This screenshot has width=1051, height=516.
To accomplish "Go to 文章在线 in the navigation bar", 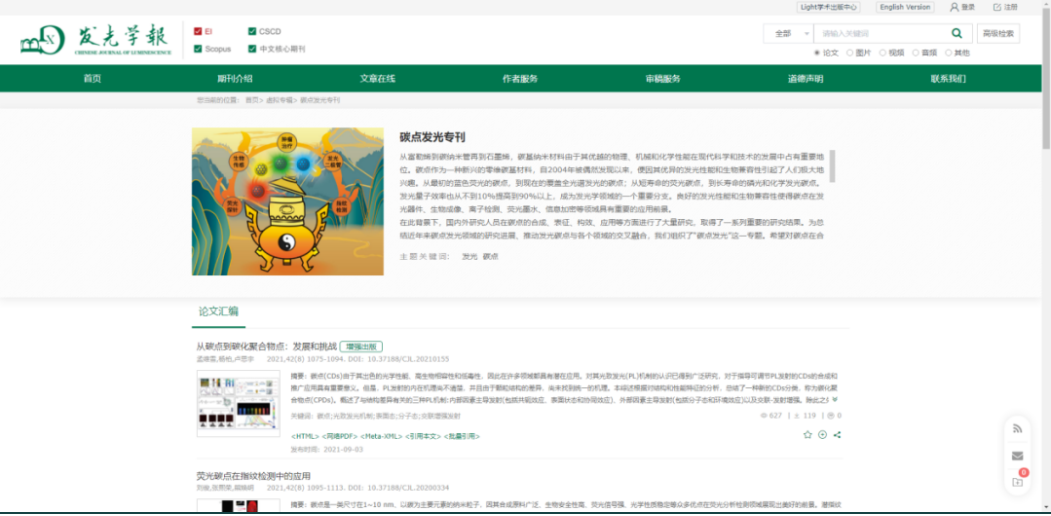I will pyautogui.click(x=378, y=79).
